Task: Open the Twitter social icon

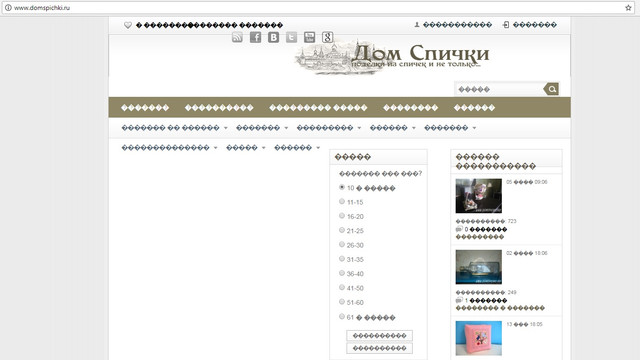Action: click(291, 38)
